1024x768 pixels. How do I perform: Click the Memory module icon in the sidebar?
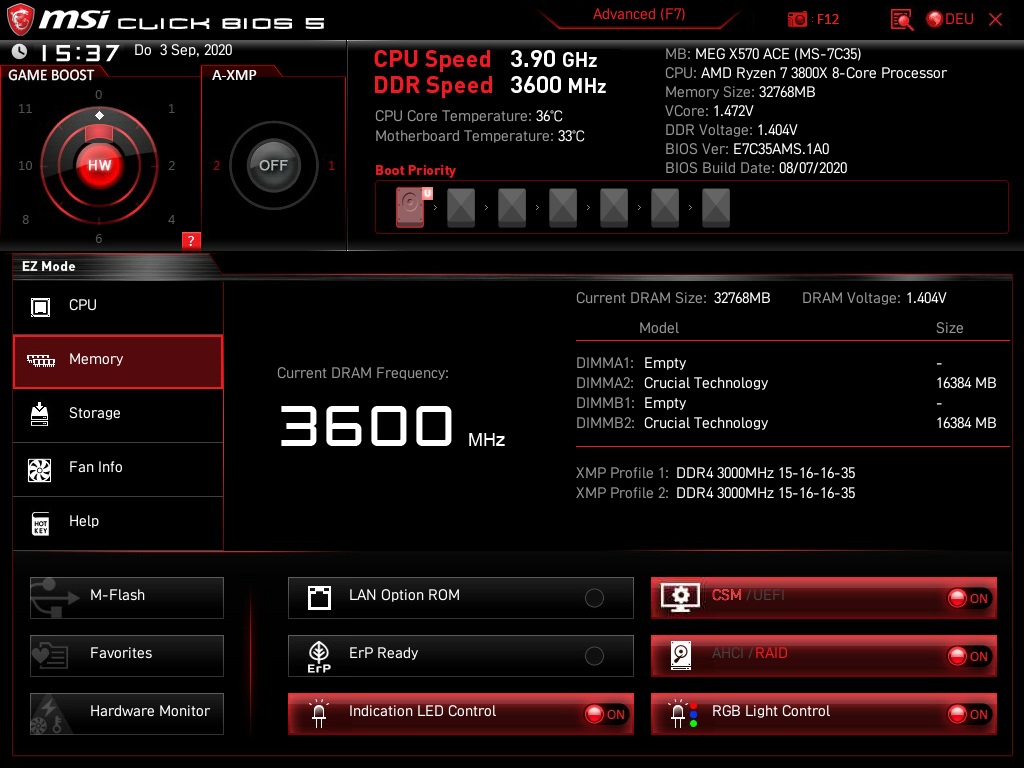(x=40, y=360)
